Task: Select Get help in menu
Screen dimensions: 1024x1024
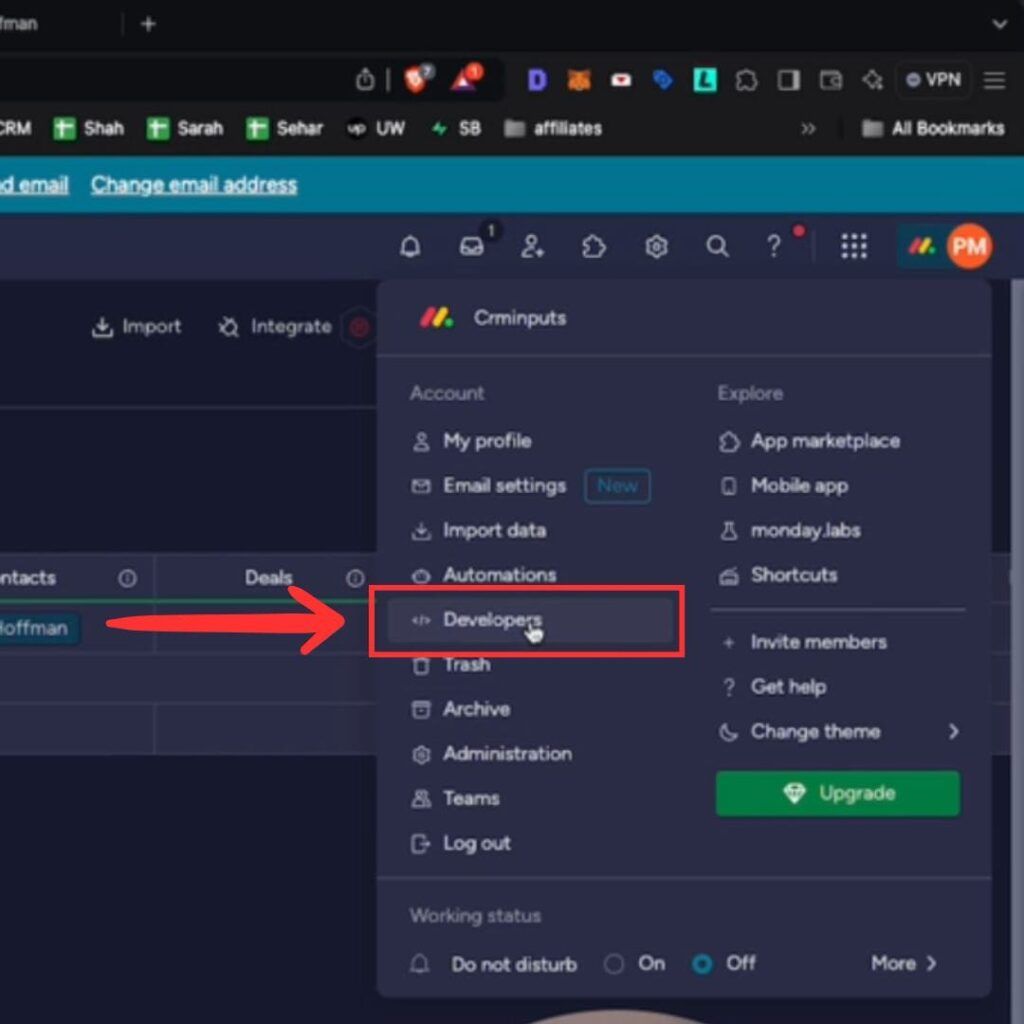Action: (x=773, y=687)
